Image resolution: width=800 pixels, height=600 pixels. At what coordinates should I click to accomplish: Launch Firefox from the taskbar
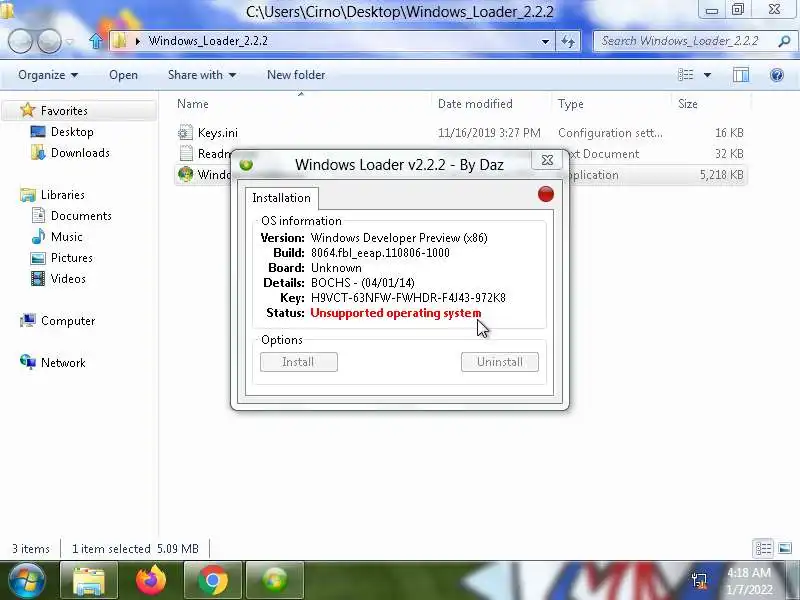click(x=151, y=580)
